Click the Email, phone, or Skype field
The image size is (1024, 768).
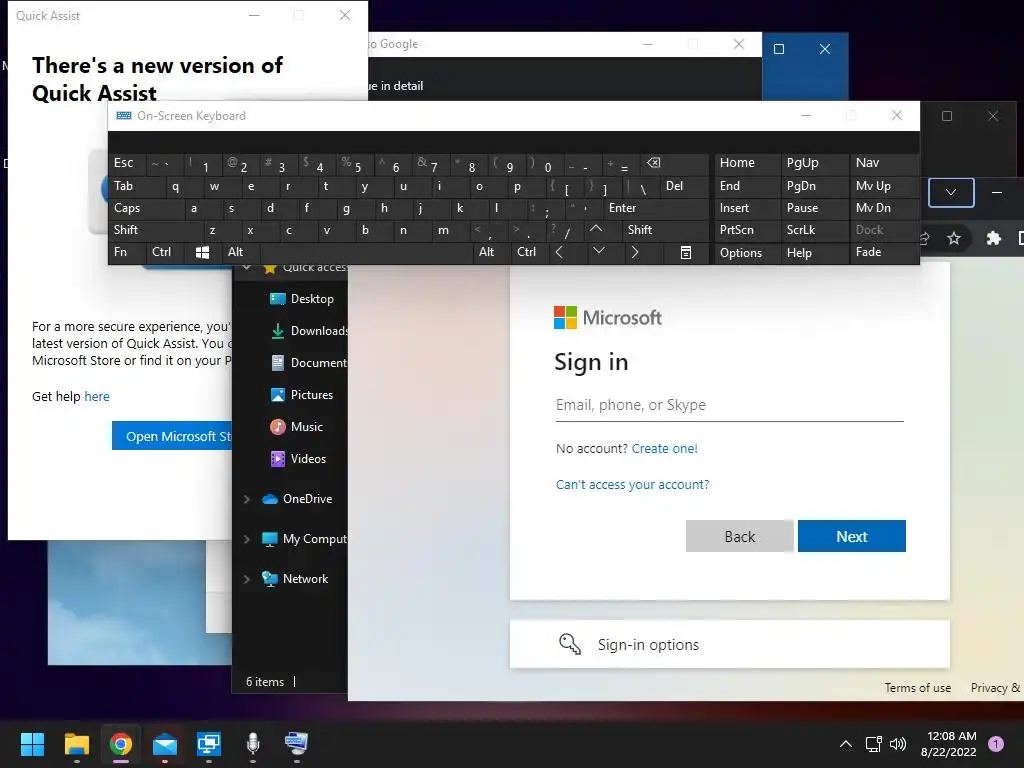[x=729, y=405]
